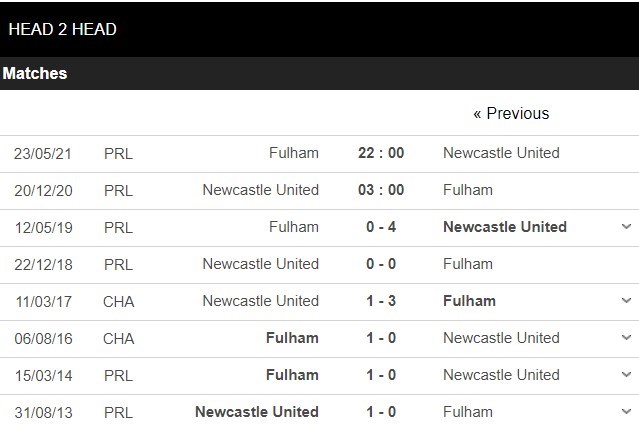Viewport: 639px width, 430px height.
Task: Click Fulham in the 23/05/21 fixture
Action: (294, 153)
